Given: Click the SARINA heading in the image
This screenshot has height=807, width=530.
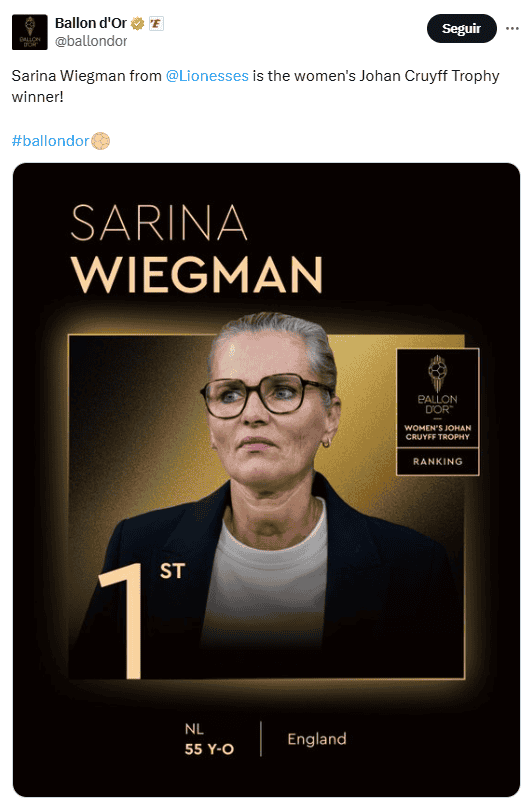Looking at the screenshot, I should (159, 223).
